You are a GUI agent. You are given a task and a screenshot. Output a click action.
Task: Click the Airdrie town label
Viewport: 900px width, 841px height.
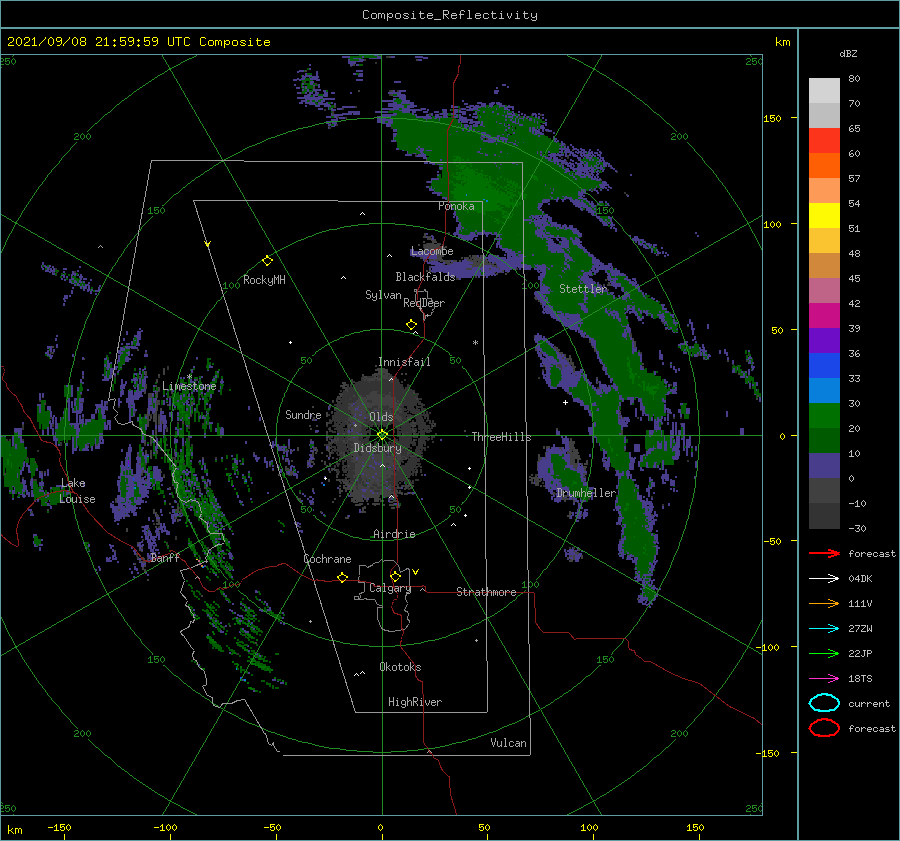[x=394, y=534]
